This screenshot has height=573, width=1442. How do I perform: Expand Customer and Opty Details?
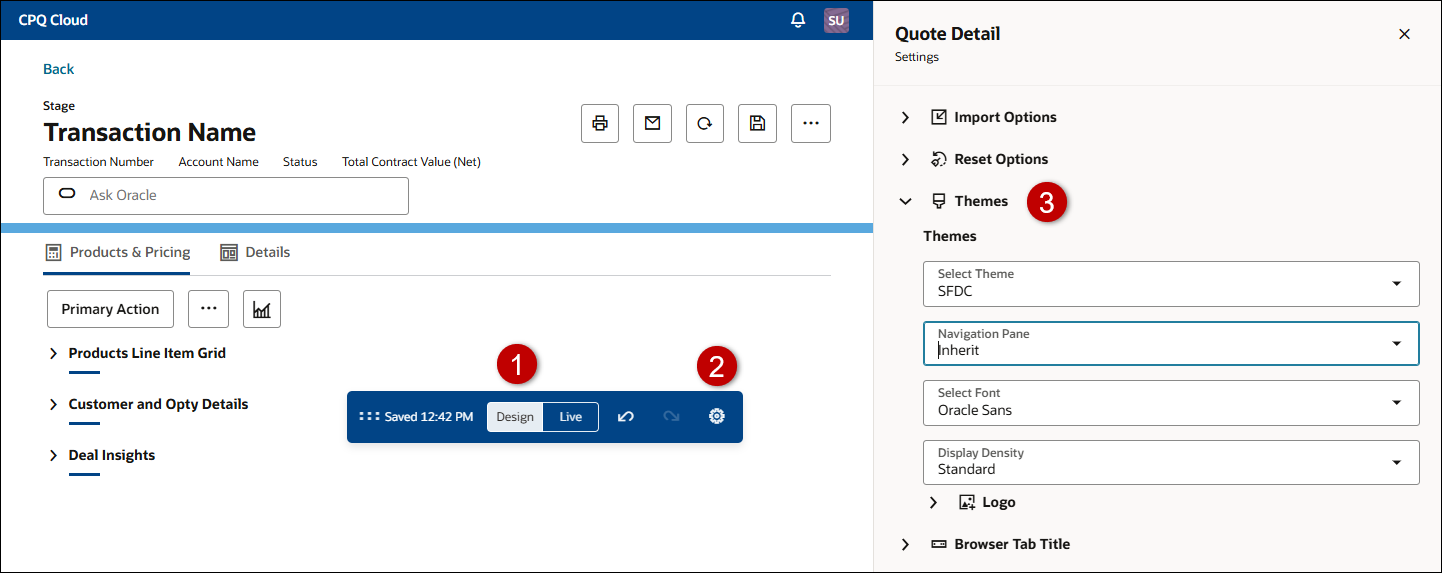[x=53, y=404]
